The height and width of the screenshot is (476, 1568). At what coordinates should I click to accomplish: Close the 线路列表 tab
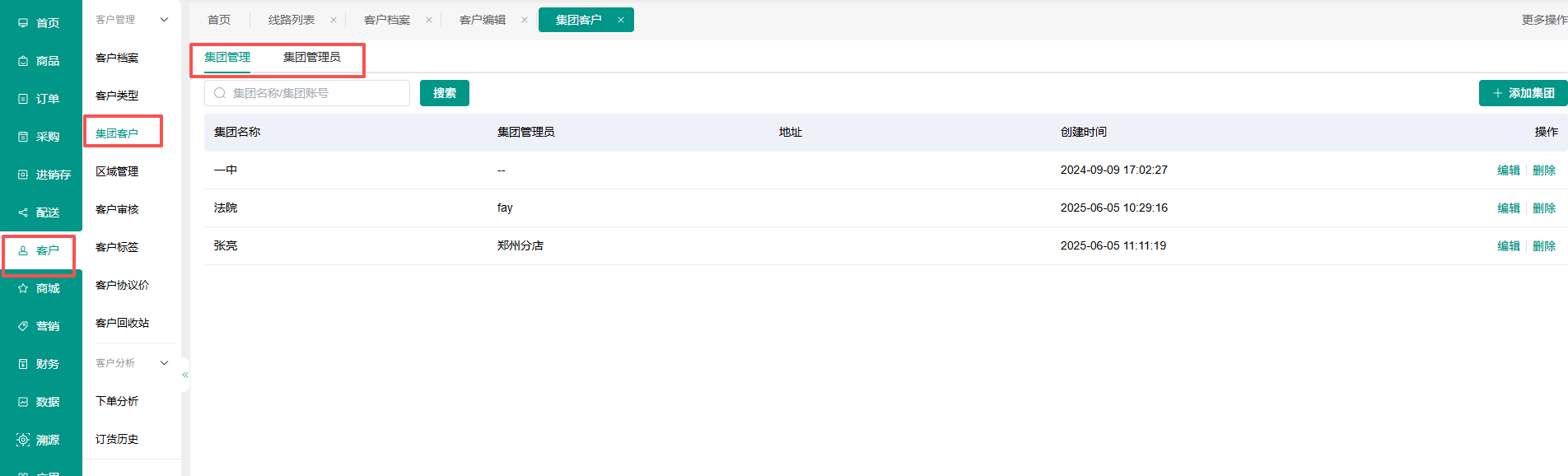point(334,20)
